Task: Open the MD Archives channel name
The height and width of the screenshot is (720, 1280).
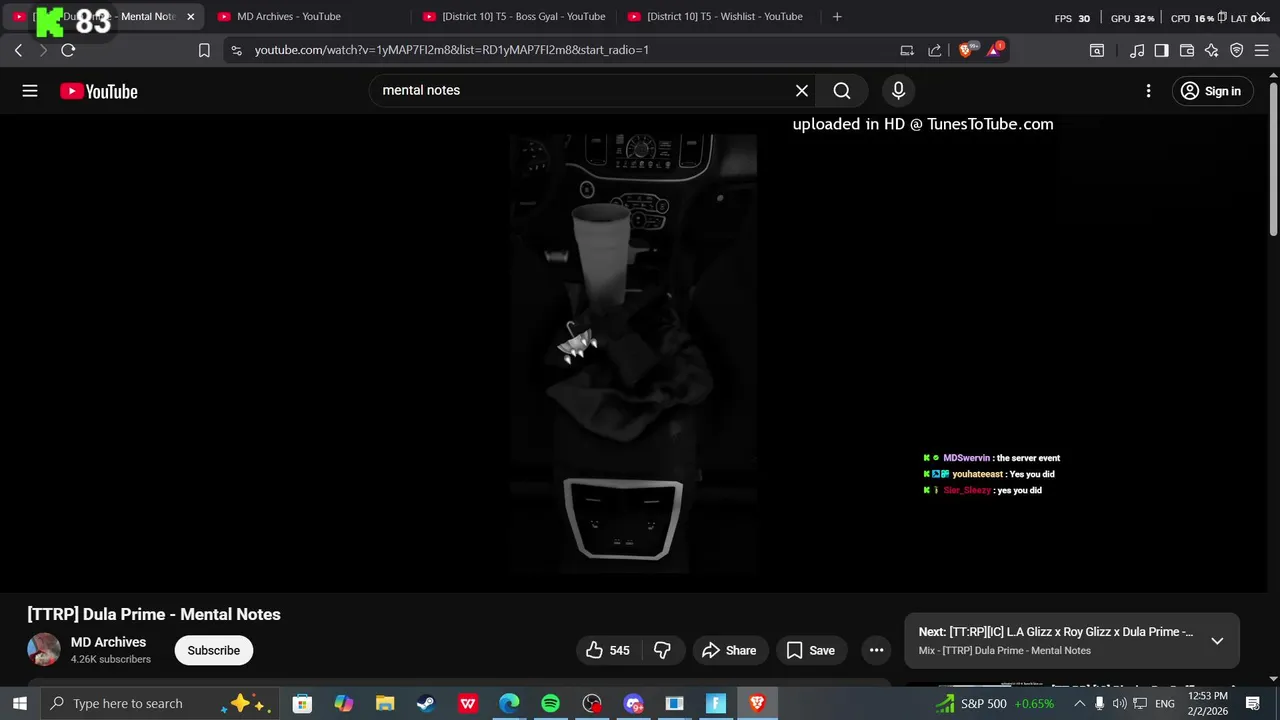Action: (x=108, y=642)
